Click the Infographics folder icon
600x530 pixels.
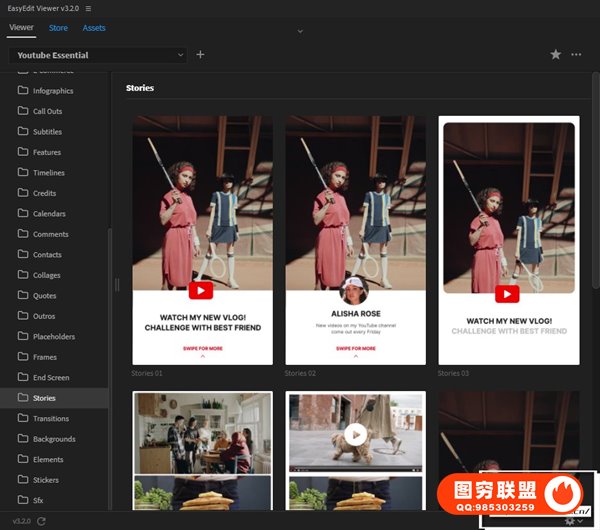22,90
